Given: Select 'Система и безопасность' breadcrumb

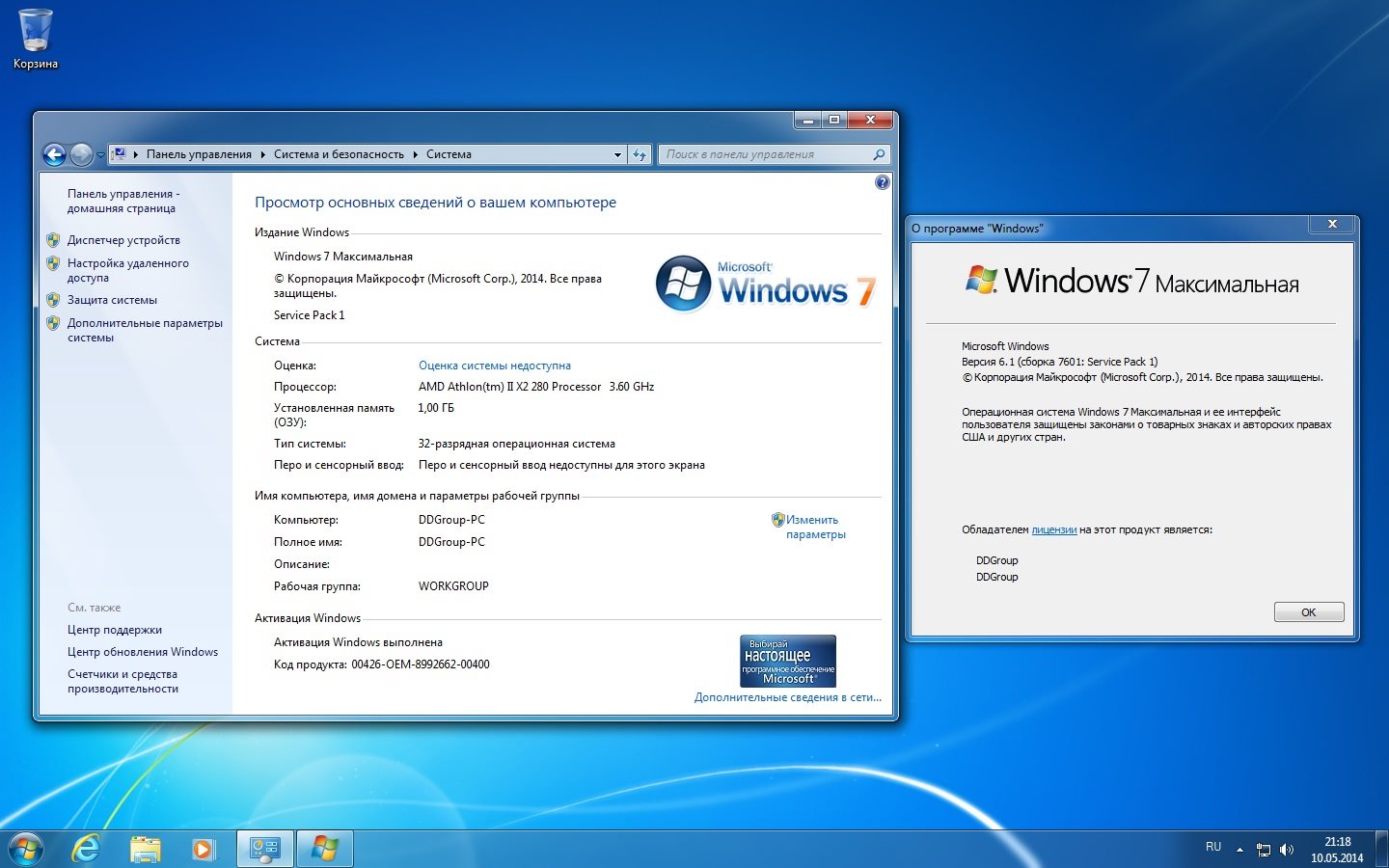Looking at the screenshot, I should point(339,154).
